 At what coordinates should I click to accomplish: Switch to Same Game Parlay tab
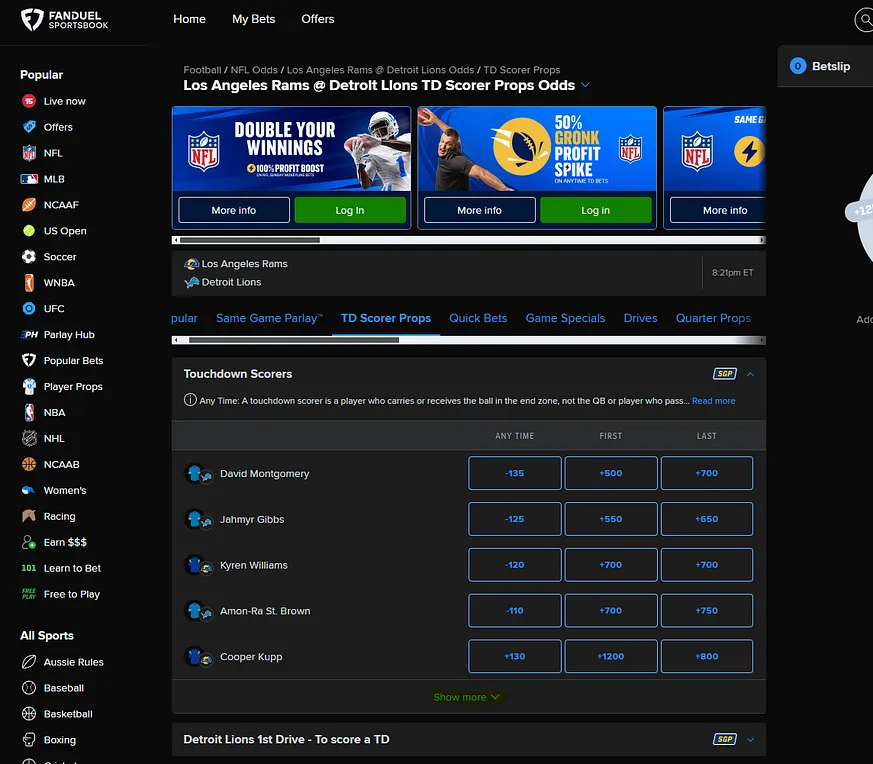(x=269, y=318)
